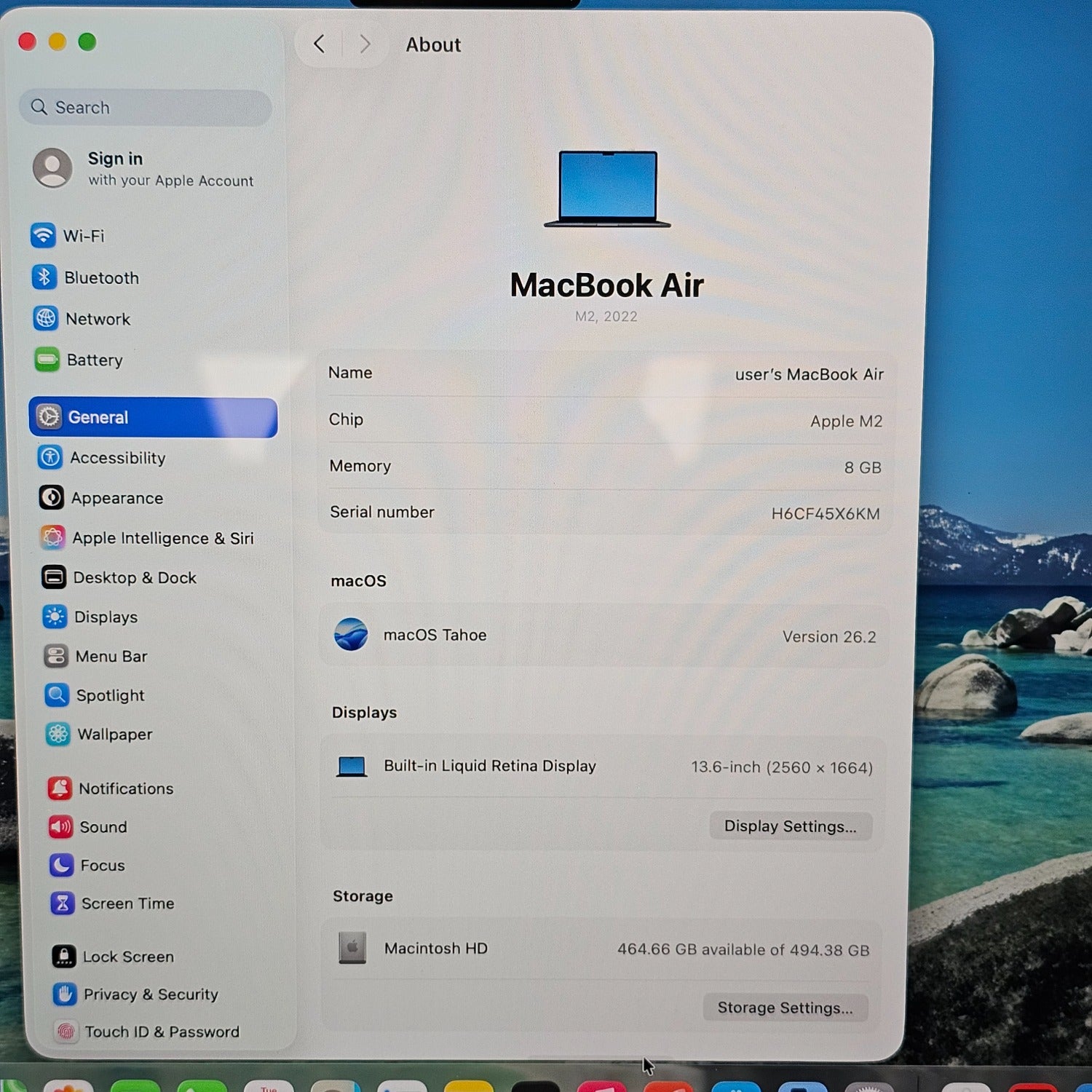Click the 'Apple M2' chip value
The image size is (1092, 1092).
[x=846, y=422]
